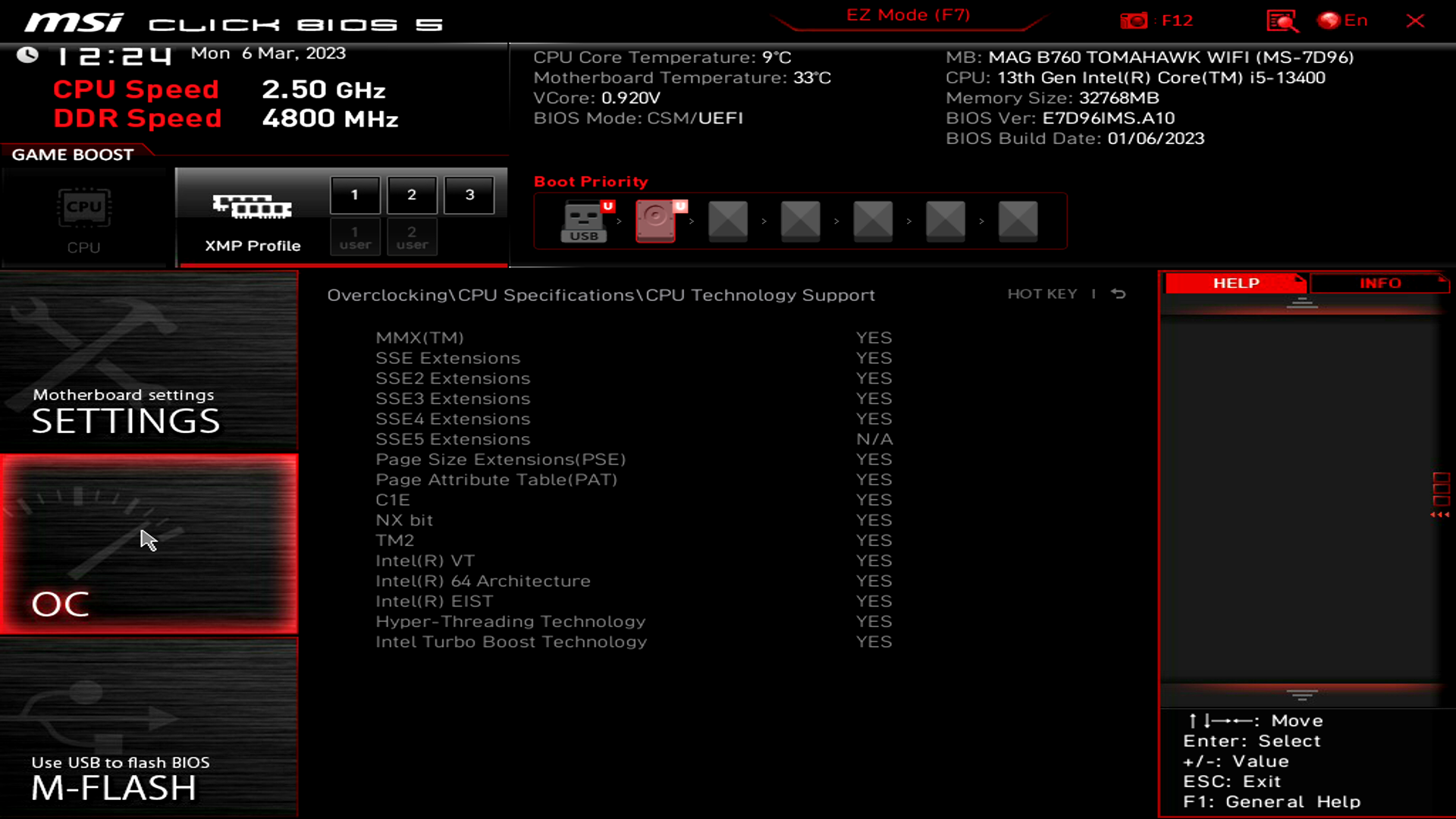Viewport: 1456px width, 819px height.
Task: Select the hard disk boot device icon
Action: (656, 221)
